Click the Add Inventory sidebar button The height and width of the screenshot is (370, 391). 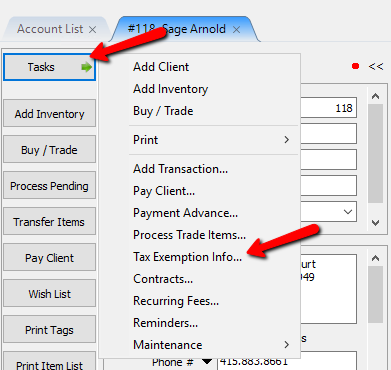coord(49,114)
